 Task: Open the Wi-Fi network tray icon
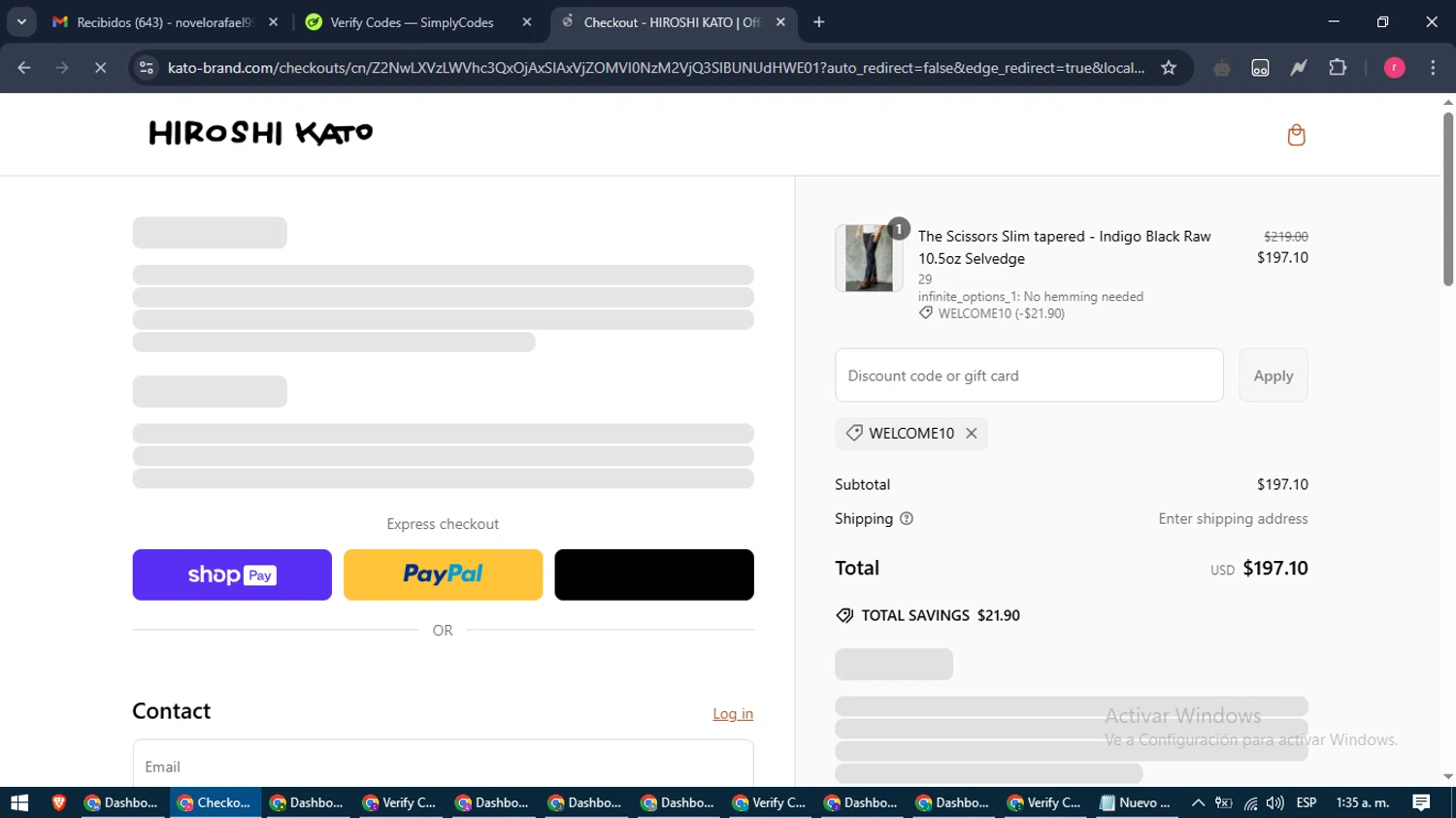[1250, 803]
